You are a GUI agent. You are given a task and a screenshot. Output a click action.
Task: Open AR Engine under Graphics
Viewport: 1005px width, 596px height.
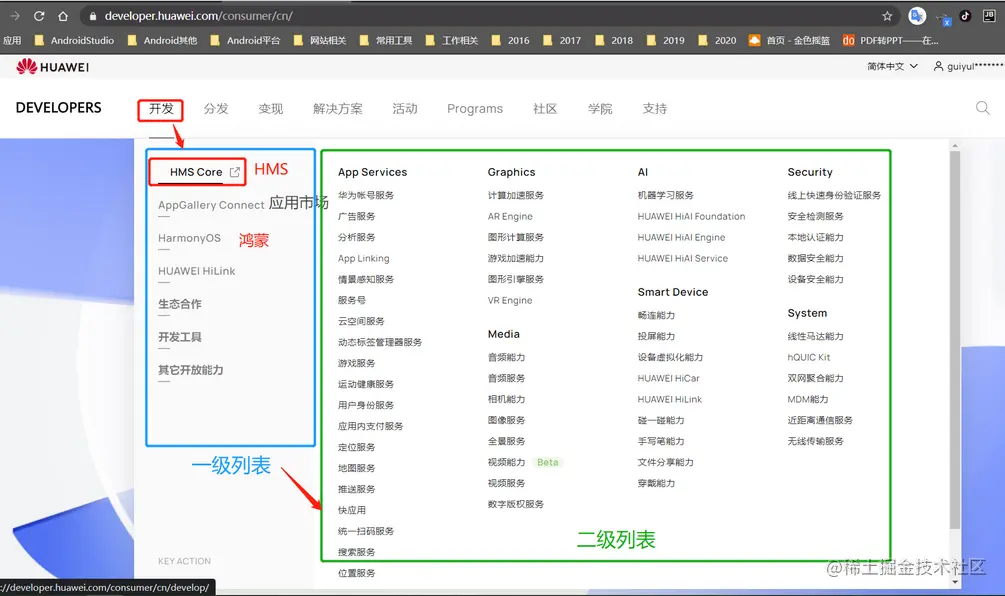510,217
